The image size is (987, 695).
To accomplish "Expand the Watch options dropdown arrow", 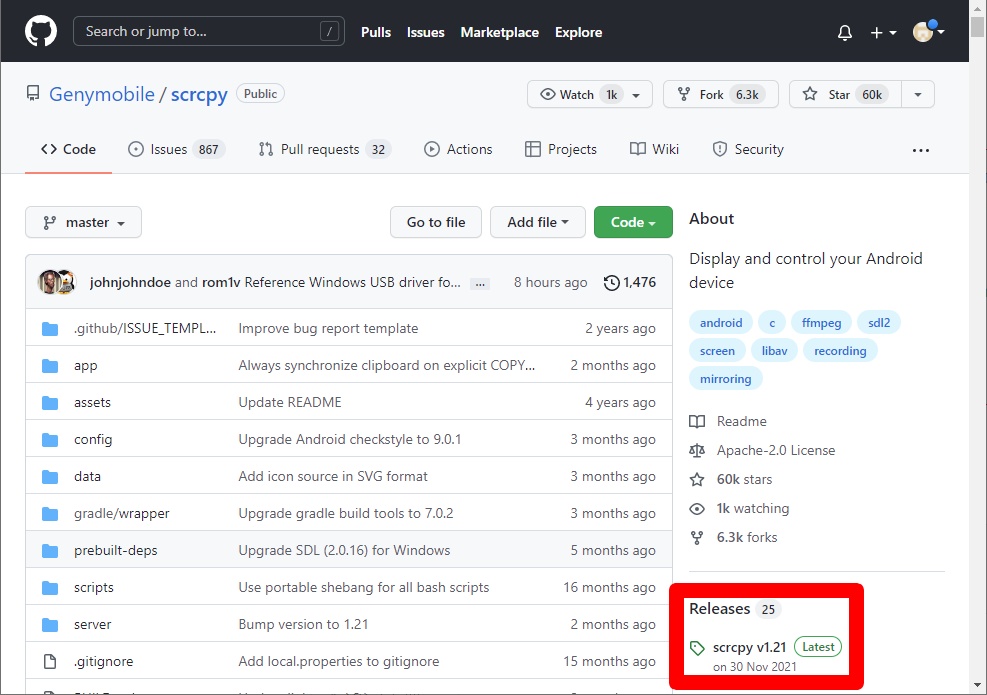I will pyautogui.click(x=636, y=94).
